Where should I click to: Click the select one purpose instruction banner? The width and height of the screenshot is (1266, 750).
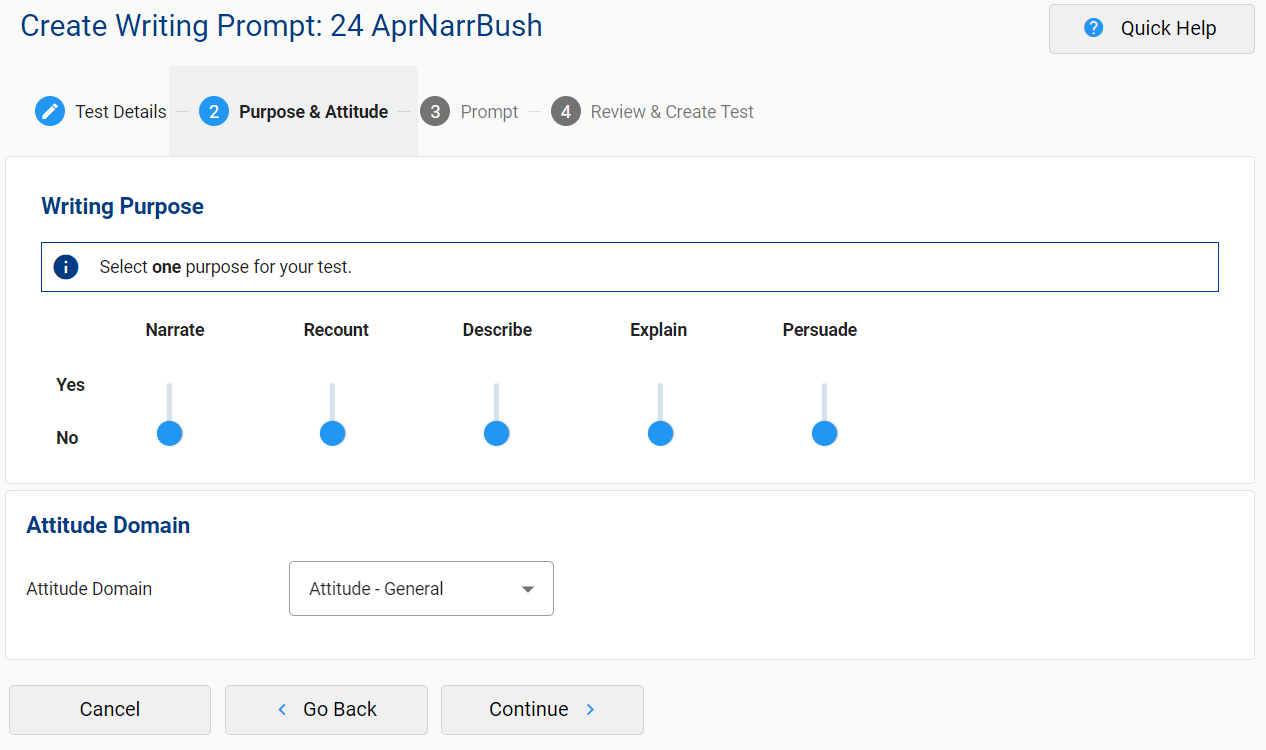coord(630,267)
